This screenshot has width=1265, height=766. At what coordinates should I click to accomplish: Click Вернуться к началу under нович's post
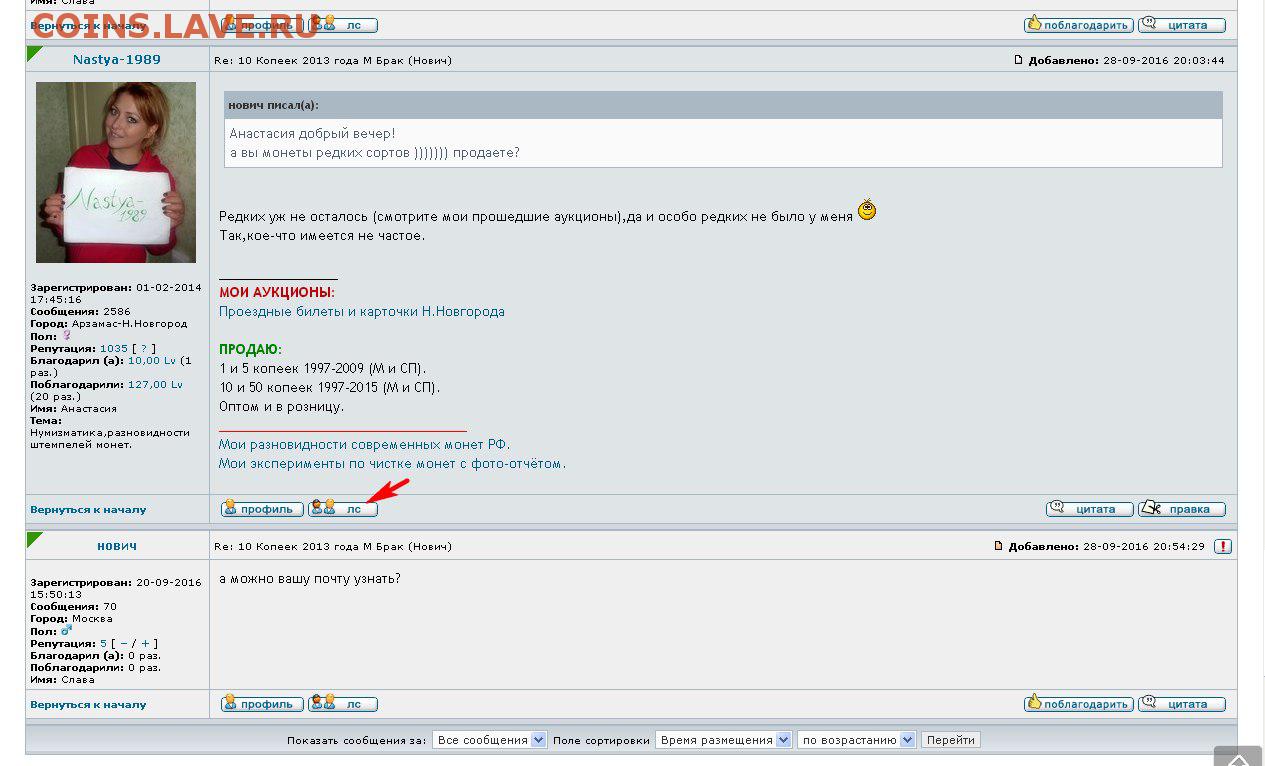[88, 704]
